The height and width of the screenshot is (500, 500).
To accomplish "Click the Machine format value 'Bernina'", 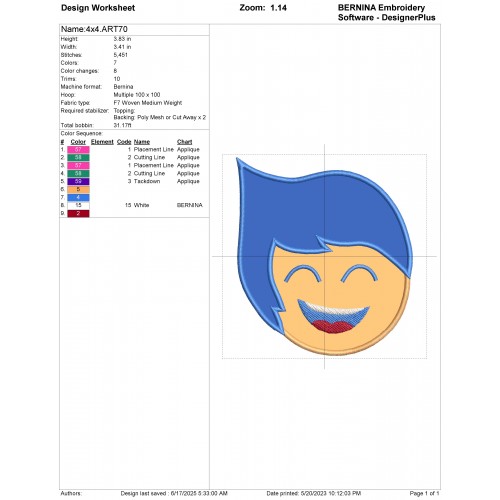I will click(x=123, y=87).
